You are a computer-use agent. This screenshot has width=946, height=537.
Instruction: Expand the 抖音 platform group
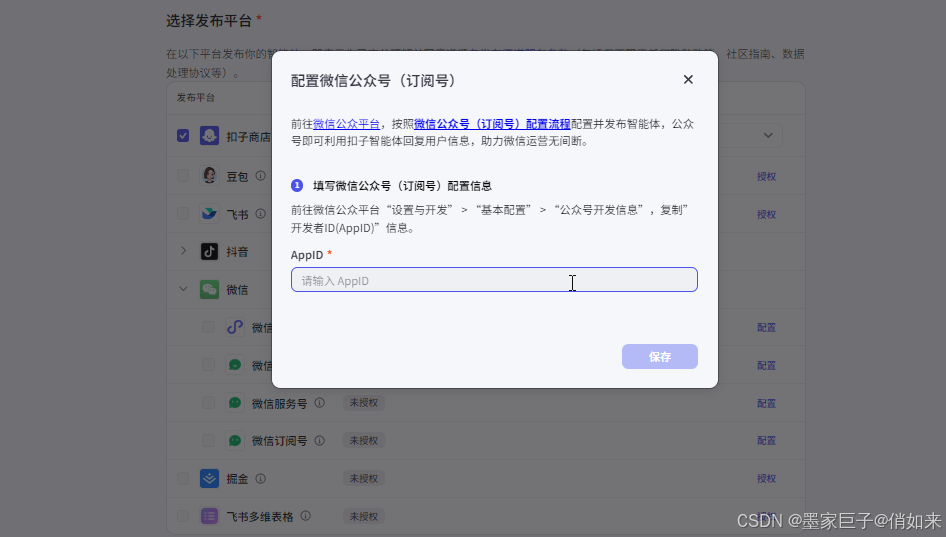[x=183, y=251]
